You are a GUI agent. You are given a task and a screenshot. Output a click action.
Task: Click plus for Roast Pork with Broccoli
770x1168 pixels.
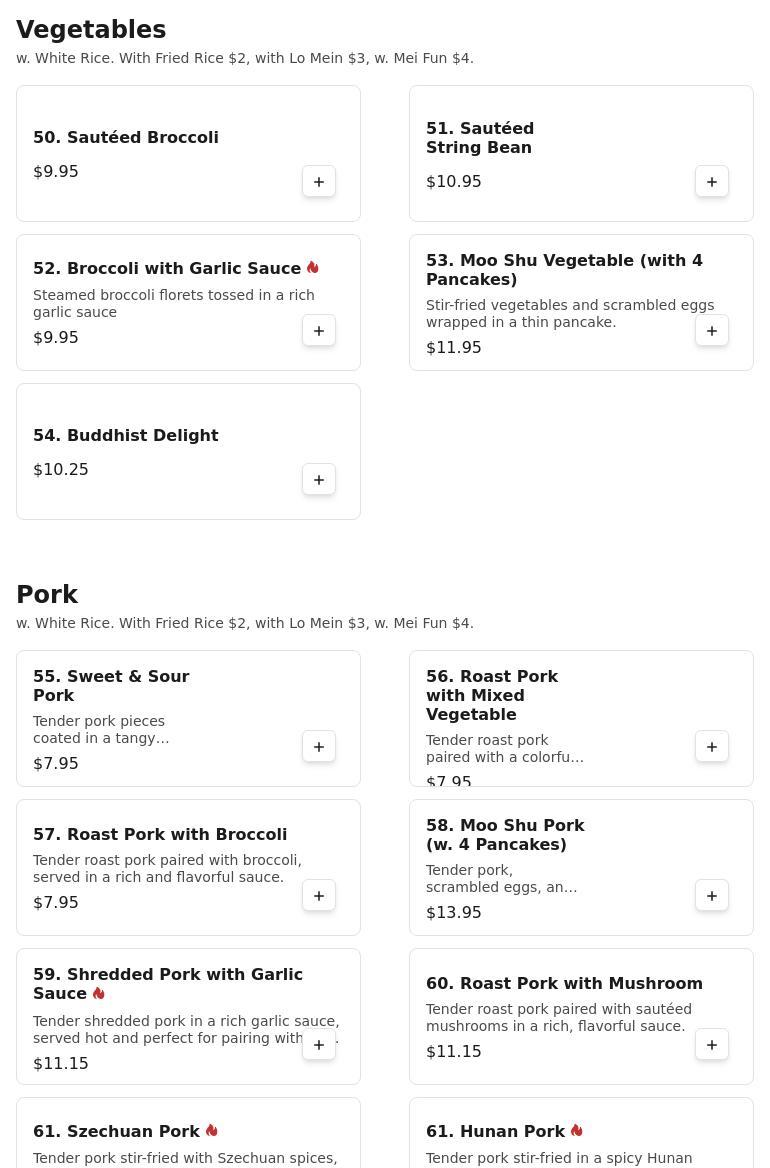click(x=319, y=896)
